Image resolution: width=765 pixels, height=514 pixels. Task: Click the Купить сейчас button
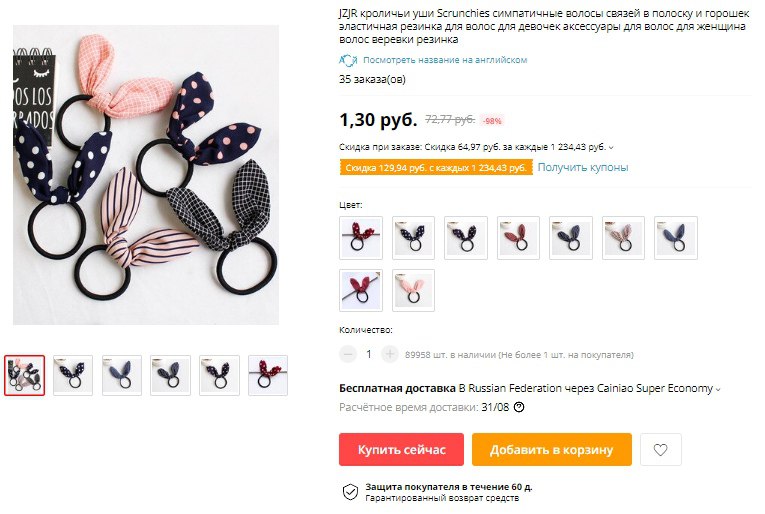(x=401, y=449)
